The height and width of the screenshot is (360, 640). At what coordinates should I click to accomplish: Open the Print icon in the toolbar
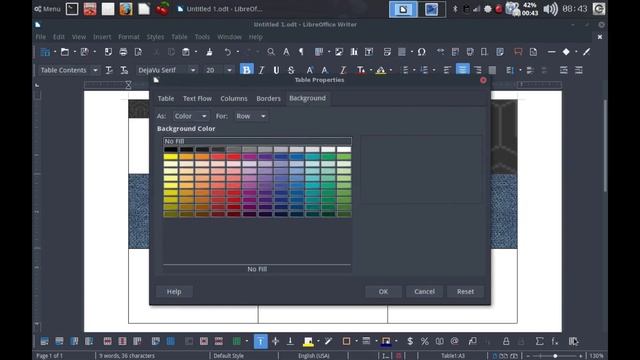pyautogui.click(x=123, y=52)
